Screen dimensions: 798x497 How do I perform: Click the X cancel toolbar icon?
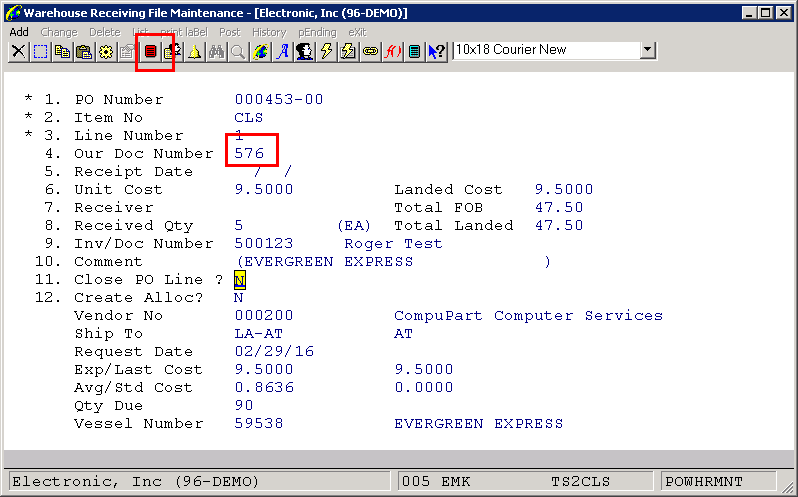tap(18, 51)
